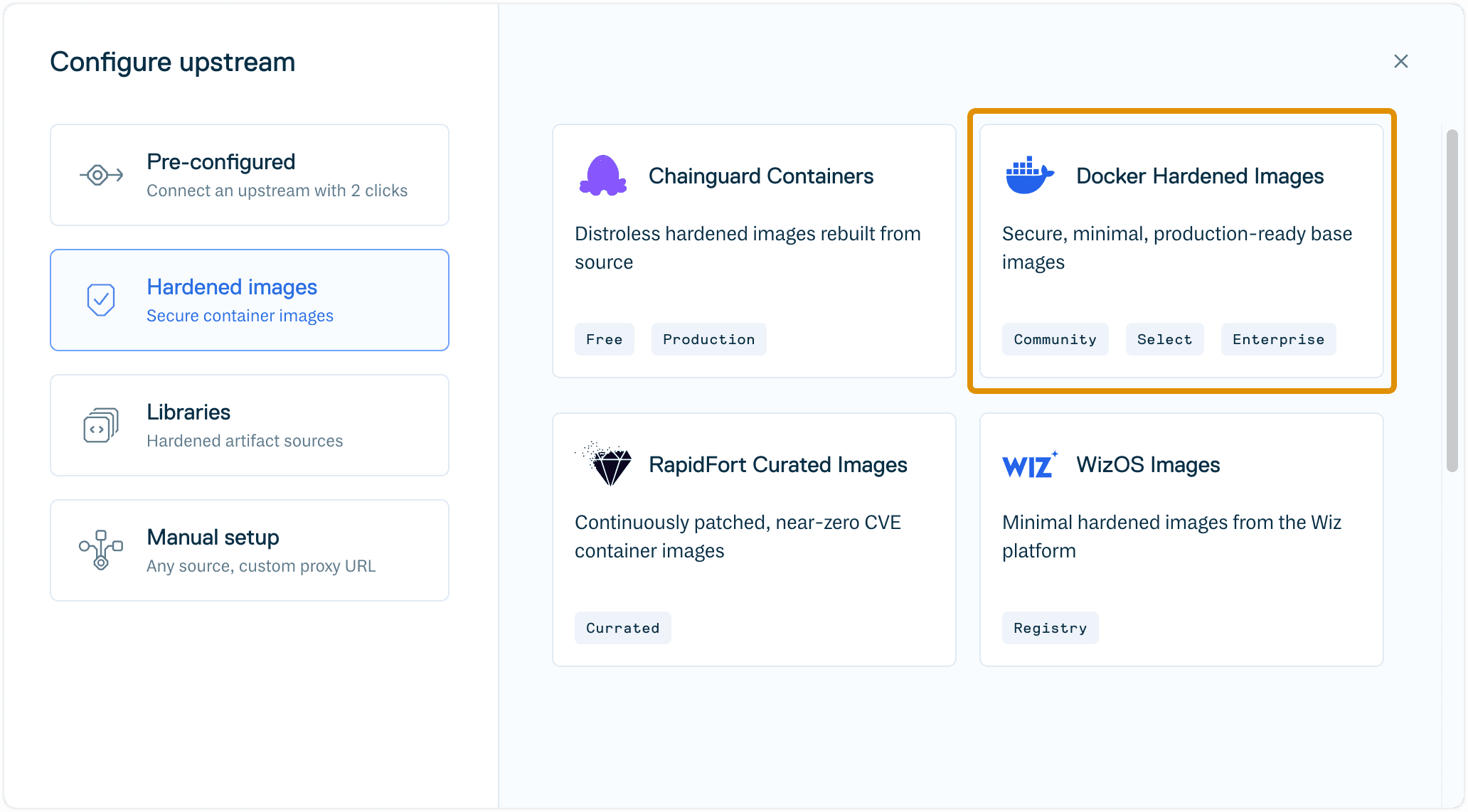
Task: Click the Free tag on Chainguard
Action: pos(605,339)
